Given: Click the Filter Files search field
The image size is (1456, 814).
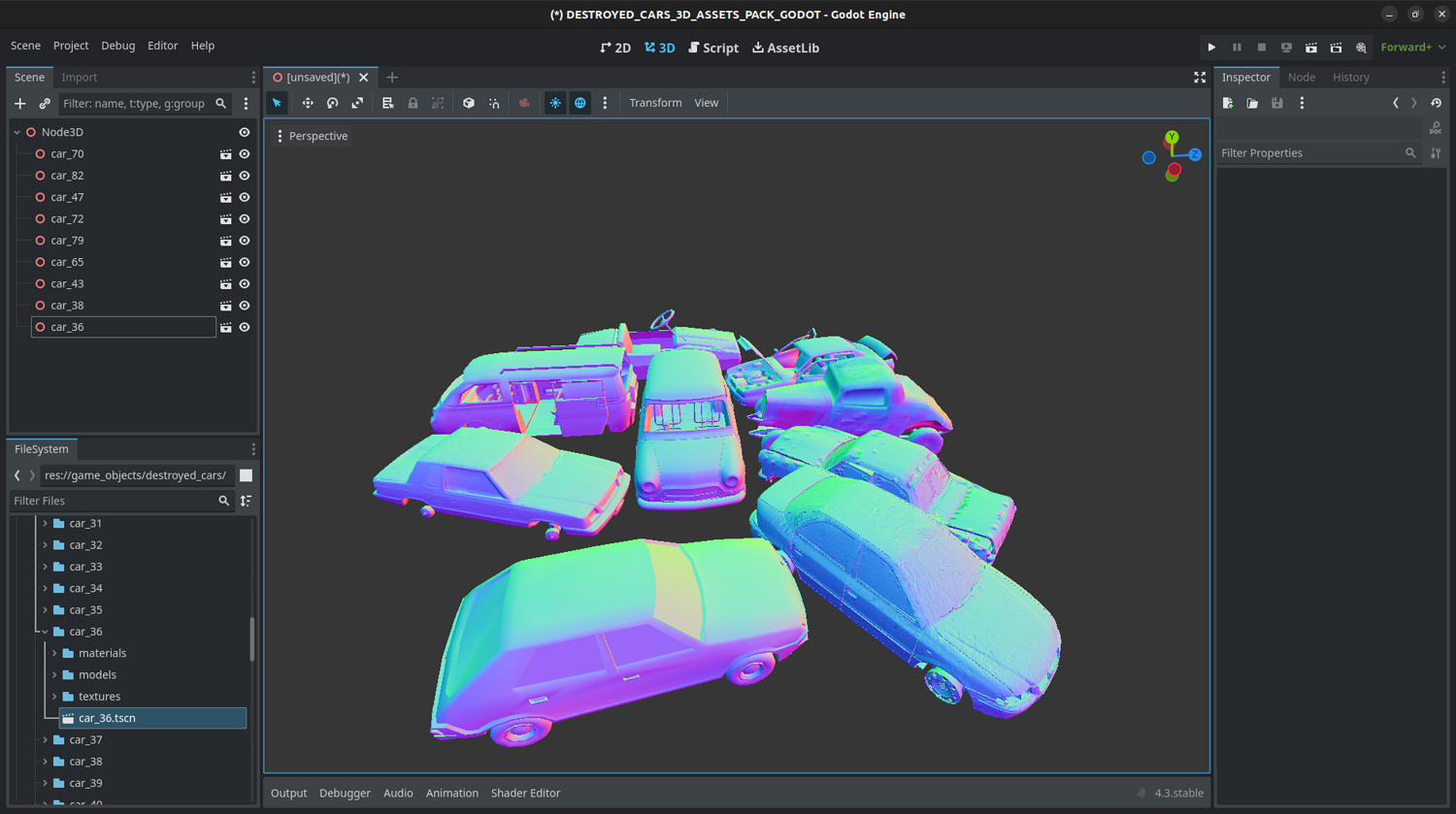Looking at the screenshot, I should pos(121,501).
